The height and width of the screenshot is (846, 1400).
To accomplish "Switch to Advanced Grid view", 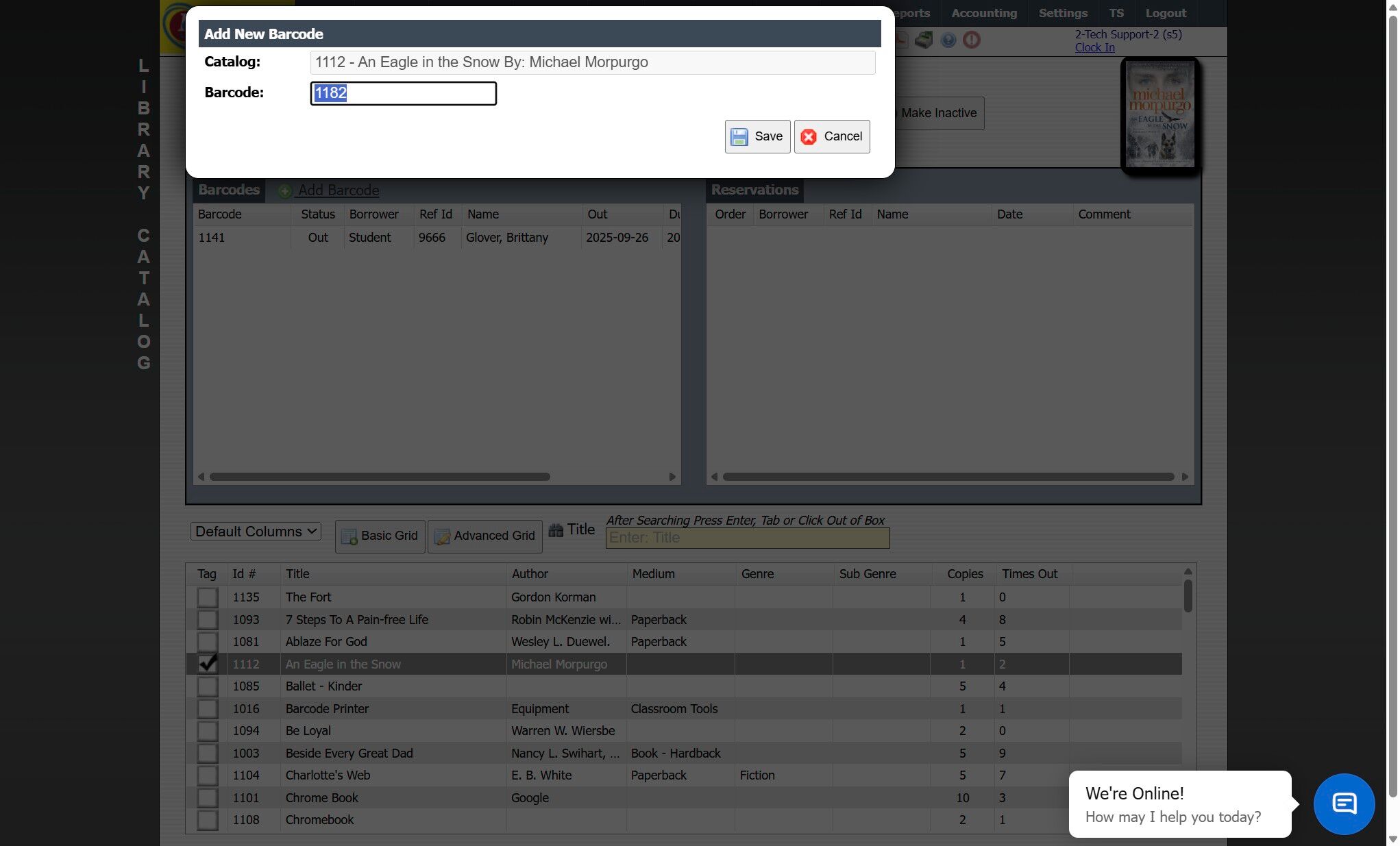I will pyautogui.click(x=484, y=536).
